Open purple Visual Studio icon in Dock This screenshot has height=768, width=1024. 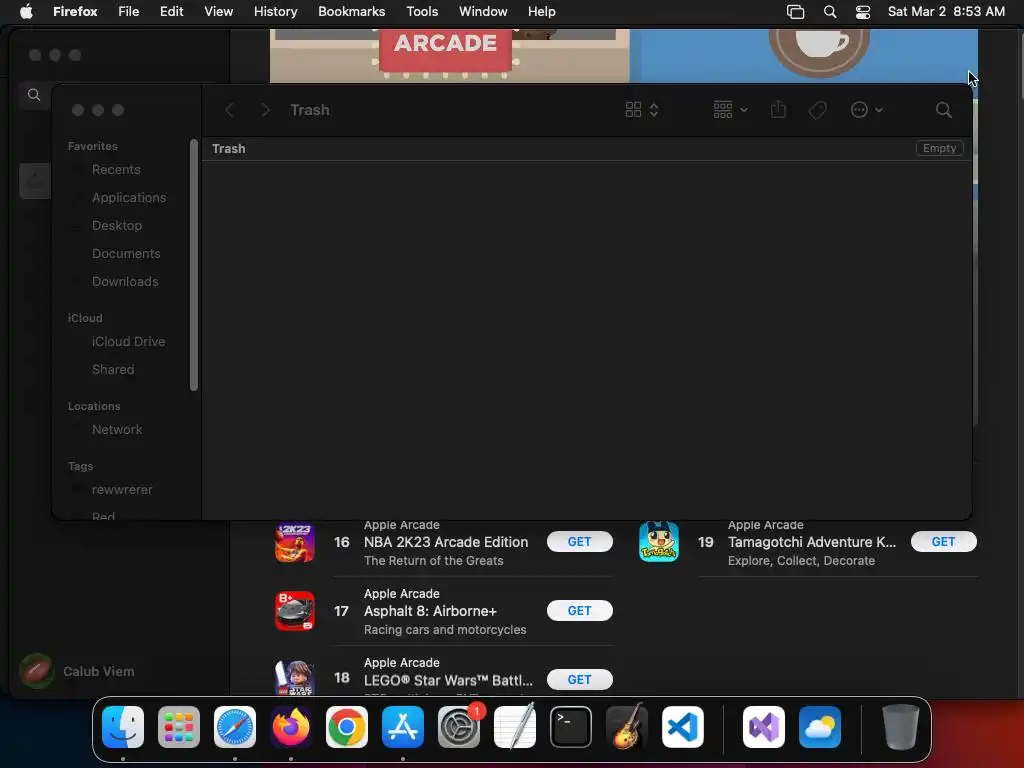764,727
